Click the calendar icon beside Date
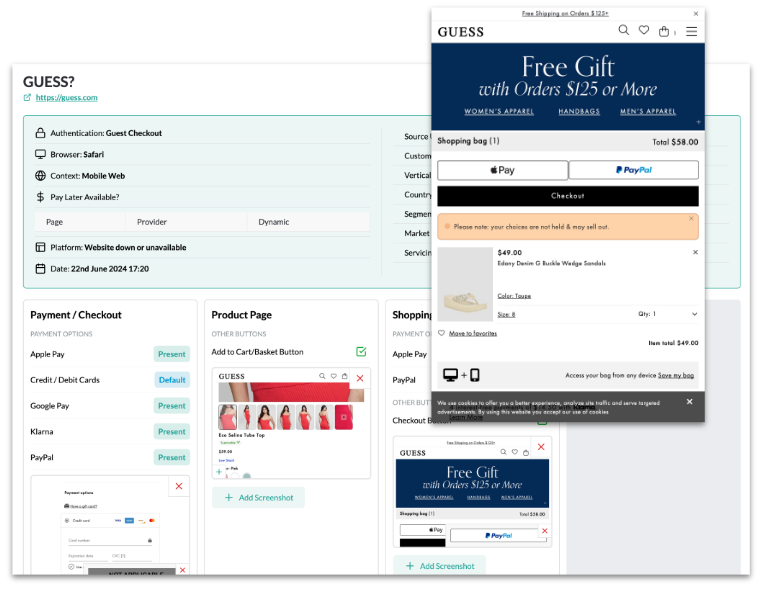The width and height of the screenshot is (767, 590). coord(40,269)
